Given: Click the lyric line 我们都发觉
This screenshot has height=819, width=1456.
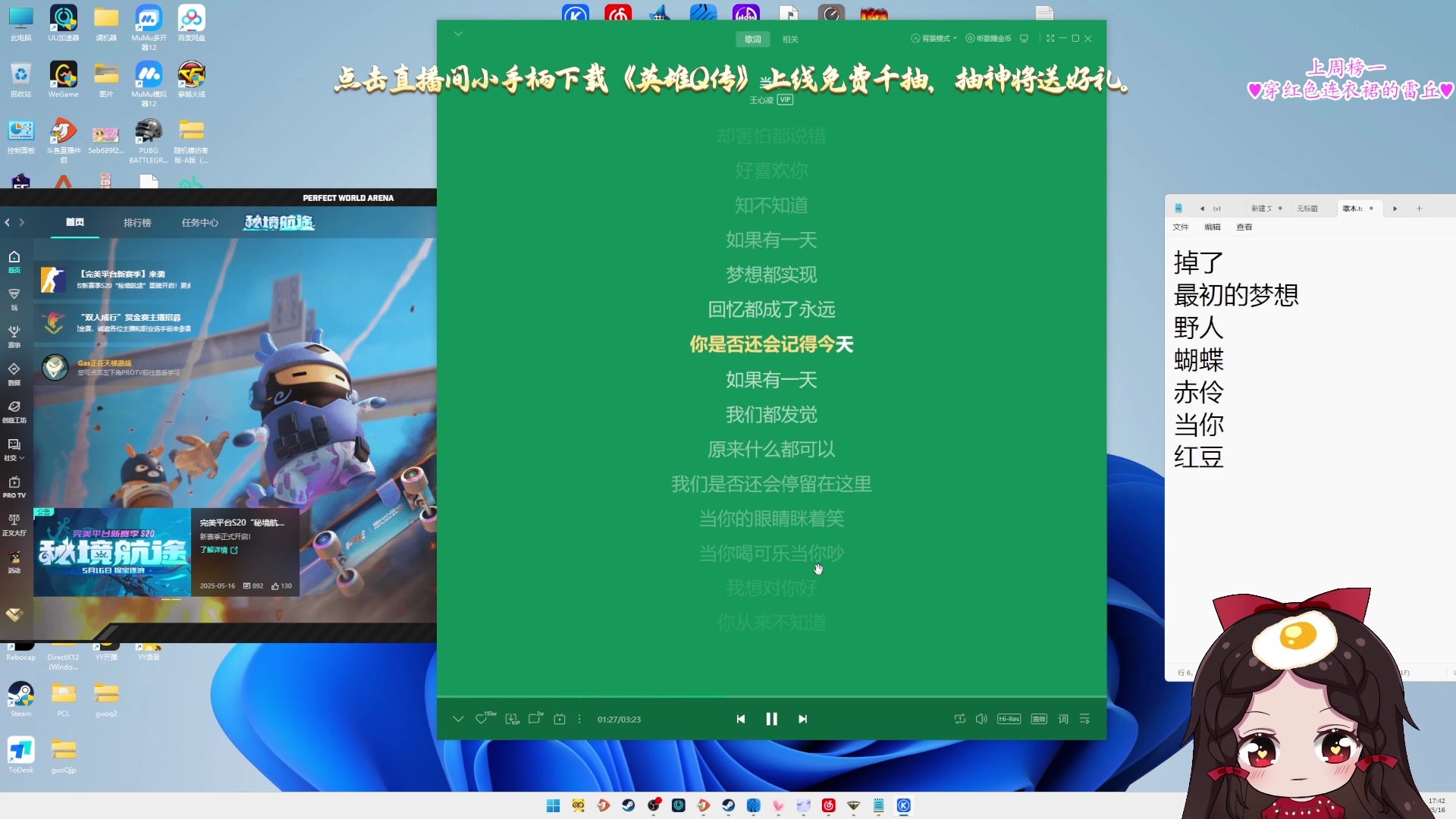Looking at the screenshot, I should point(771,415).
